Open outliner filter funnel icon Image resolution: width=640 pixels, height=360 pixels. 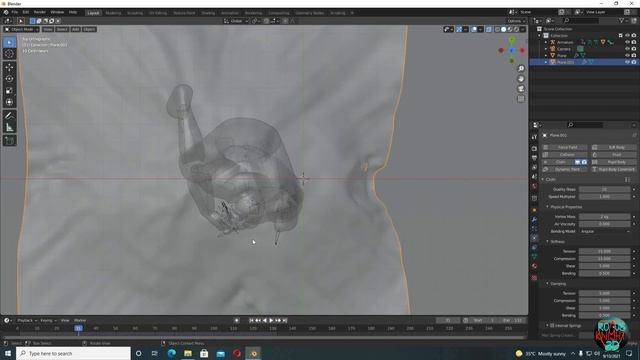pyautogui.click(x=622, y=20)
